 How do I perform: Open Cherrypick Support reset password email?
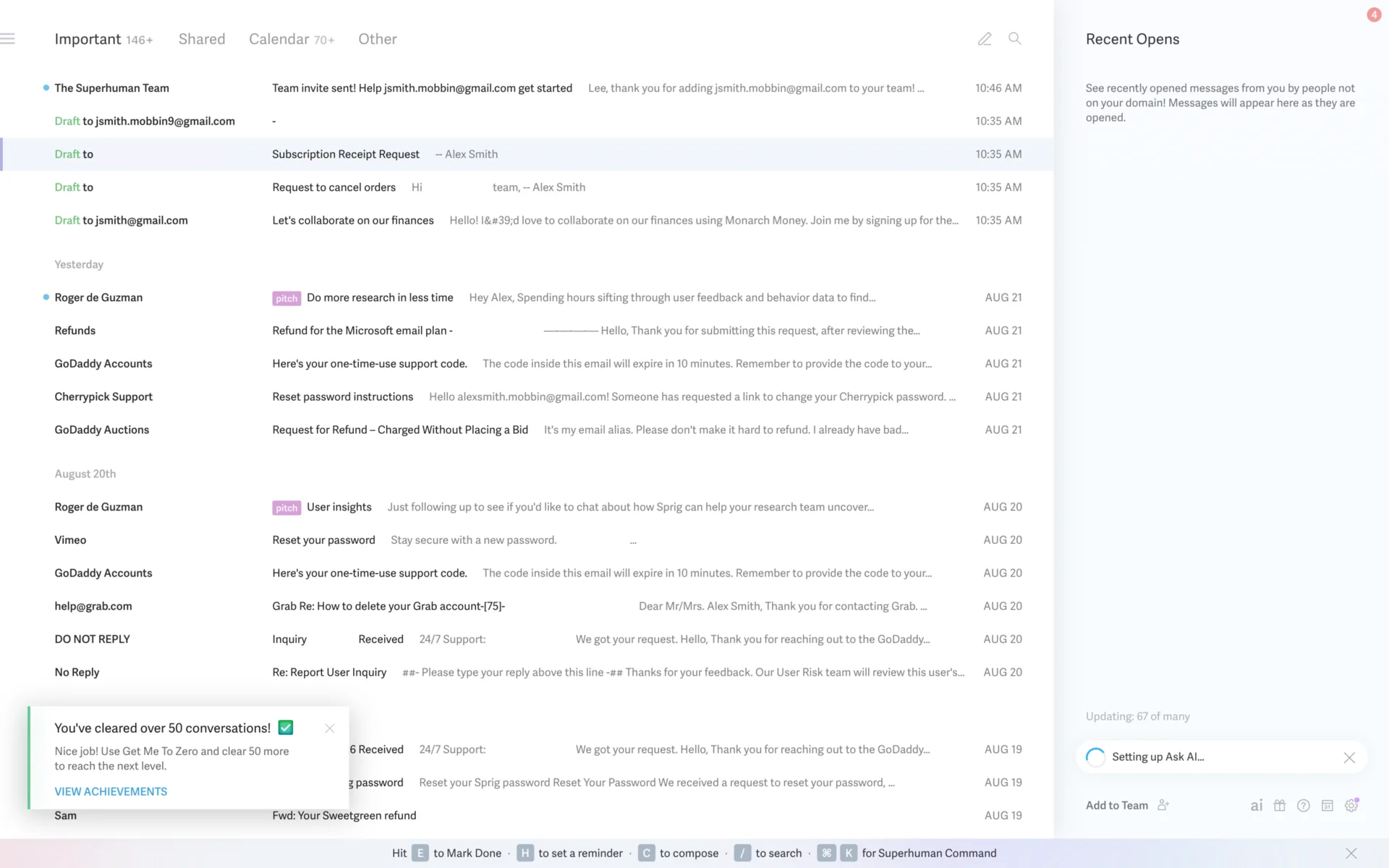pyautogui.click(x=343, y=397)
